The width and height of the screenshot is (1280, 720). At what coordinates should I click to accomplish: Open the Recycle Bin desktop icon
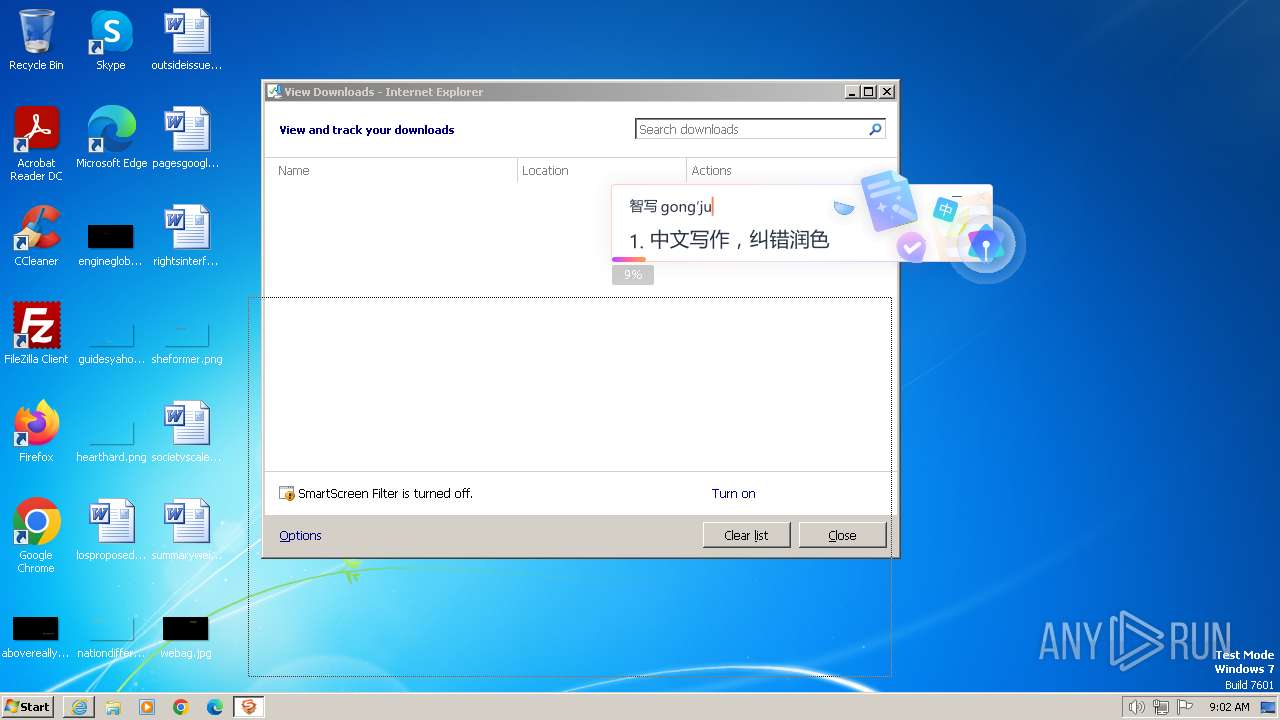coord(36,41)
